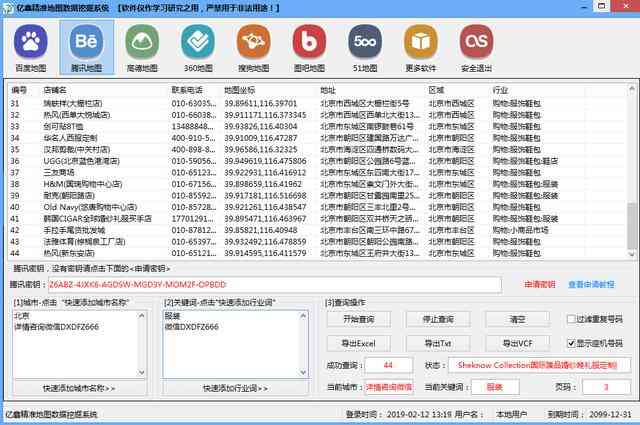Open the 高德地图 (Amap) source
This screenshot has height=425, width=640.
142,48
